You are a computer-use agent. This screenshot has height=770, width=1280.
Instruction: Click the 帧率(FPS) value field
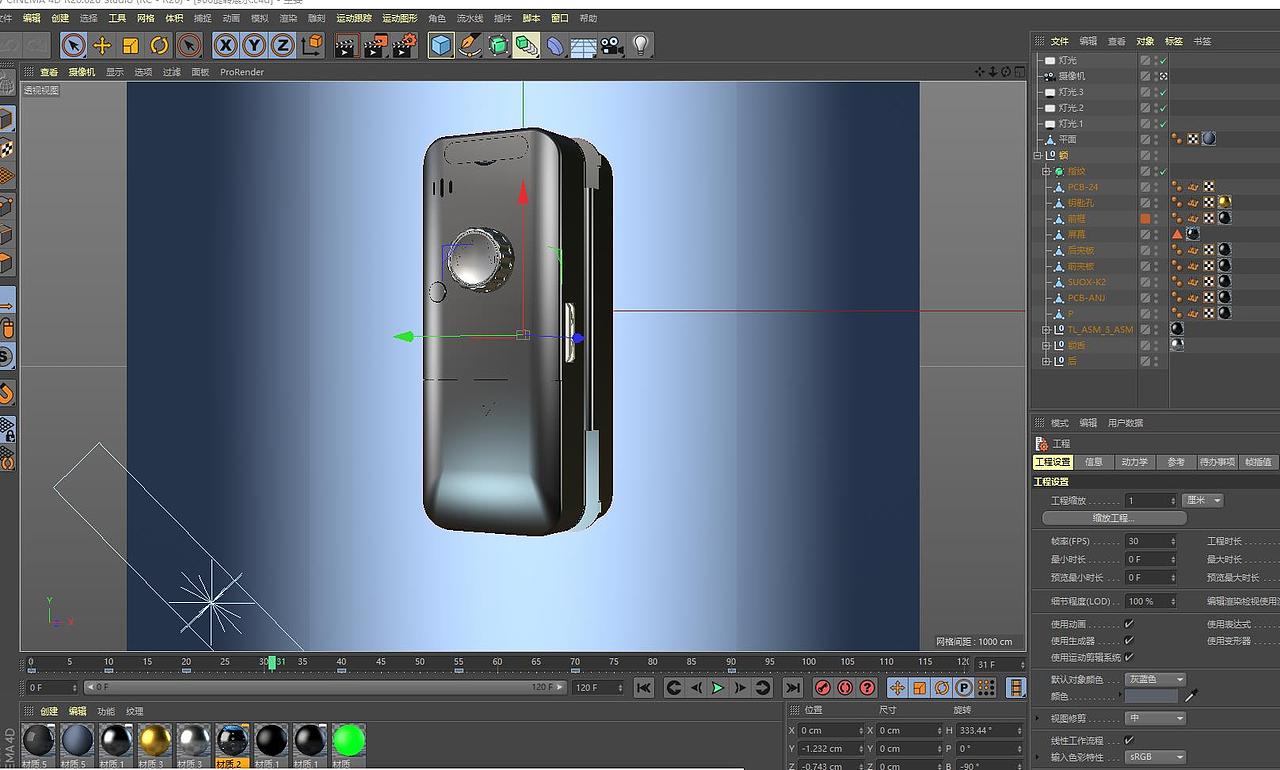pos(1151,541)
